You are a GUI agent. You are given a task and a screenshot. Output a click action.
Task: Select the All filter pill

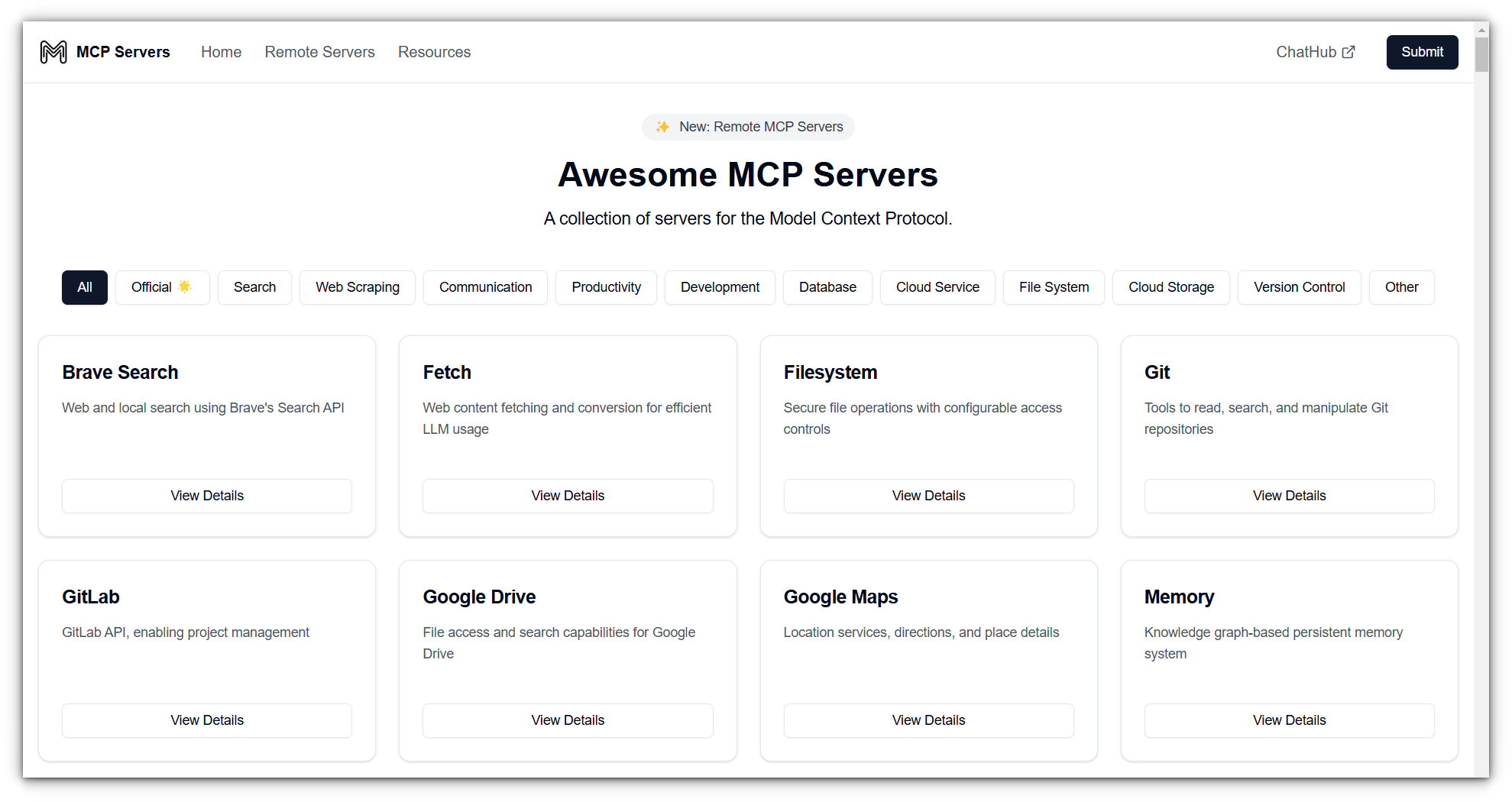(84, 287)
